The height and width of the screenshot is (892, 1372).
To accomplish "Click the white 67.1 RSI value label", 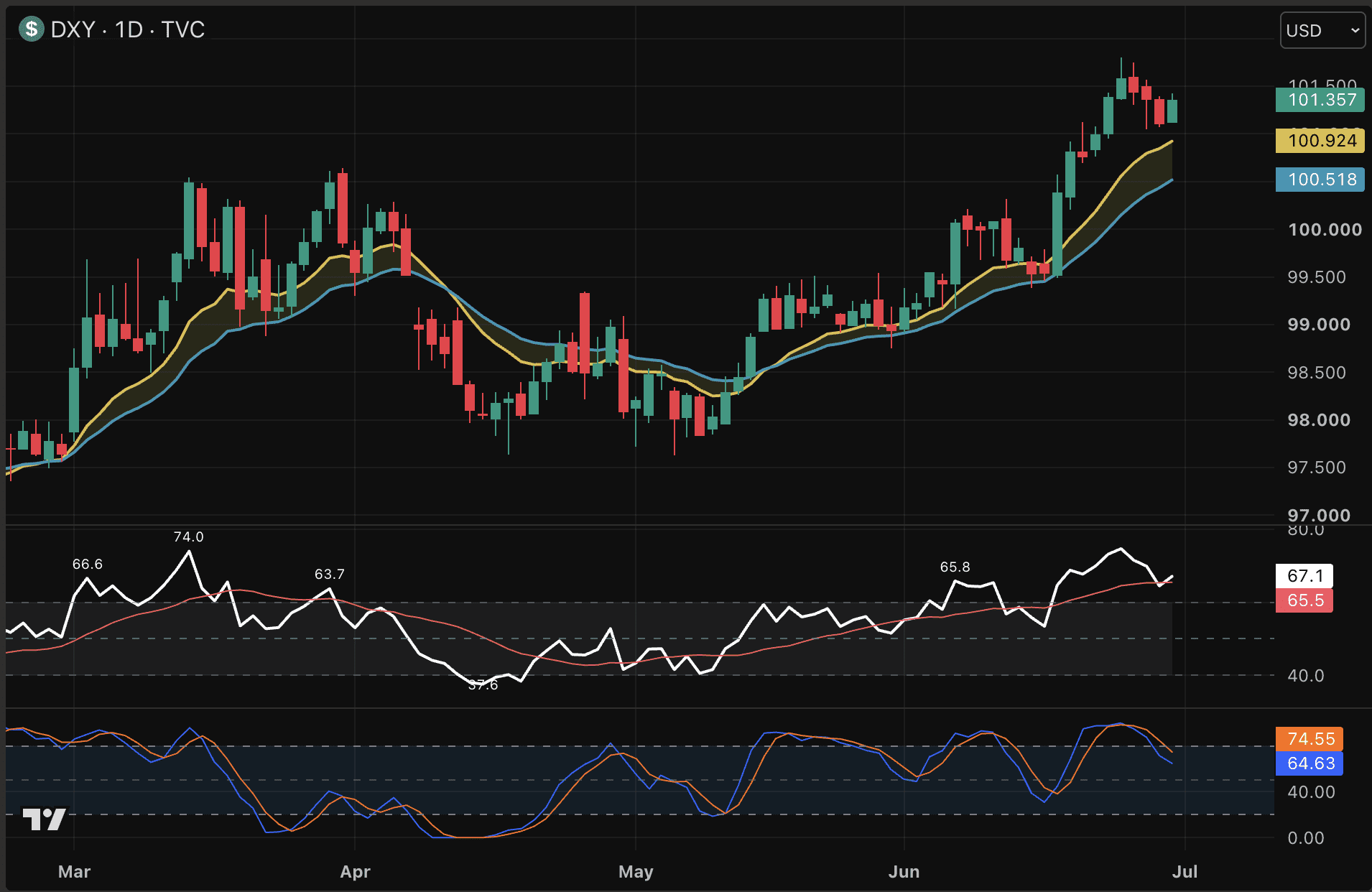I will click(x=1304, y=575).
